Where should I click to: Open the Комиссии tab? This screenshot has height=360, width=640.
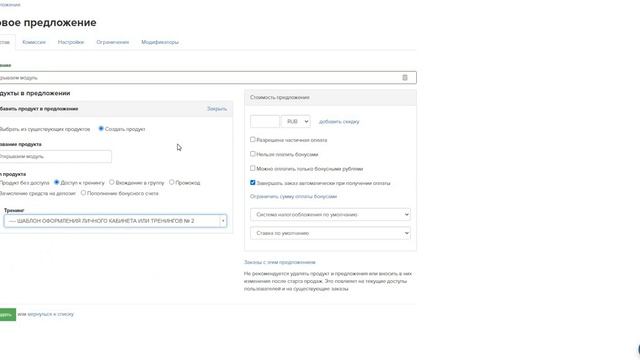34,42
